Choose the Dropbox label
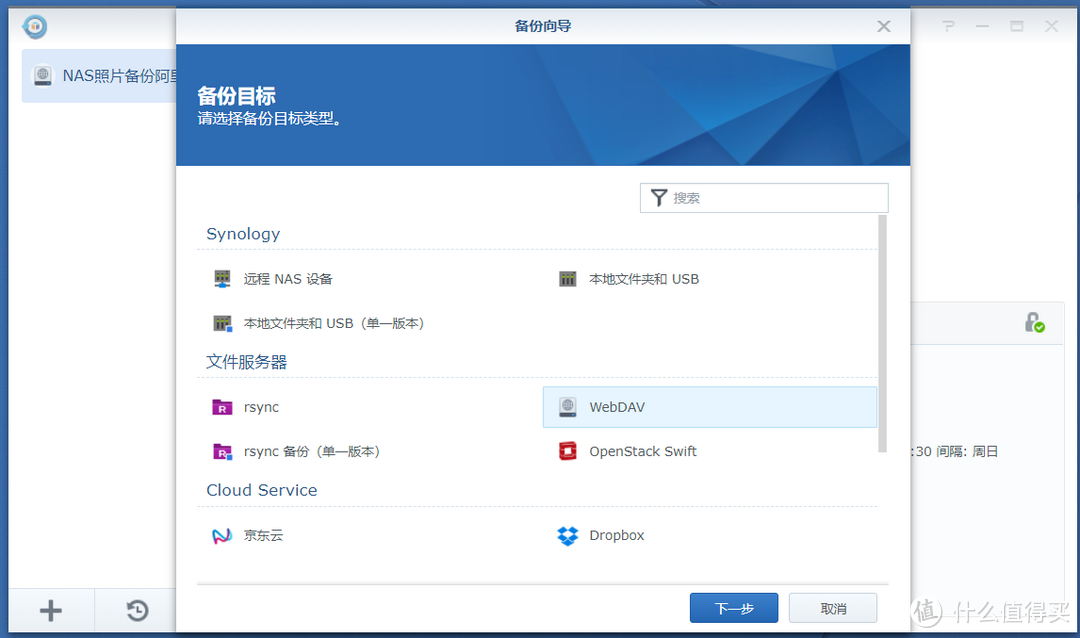This screenshot has width=1080, height=638. (x=616, y=535)
